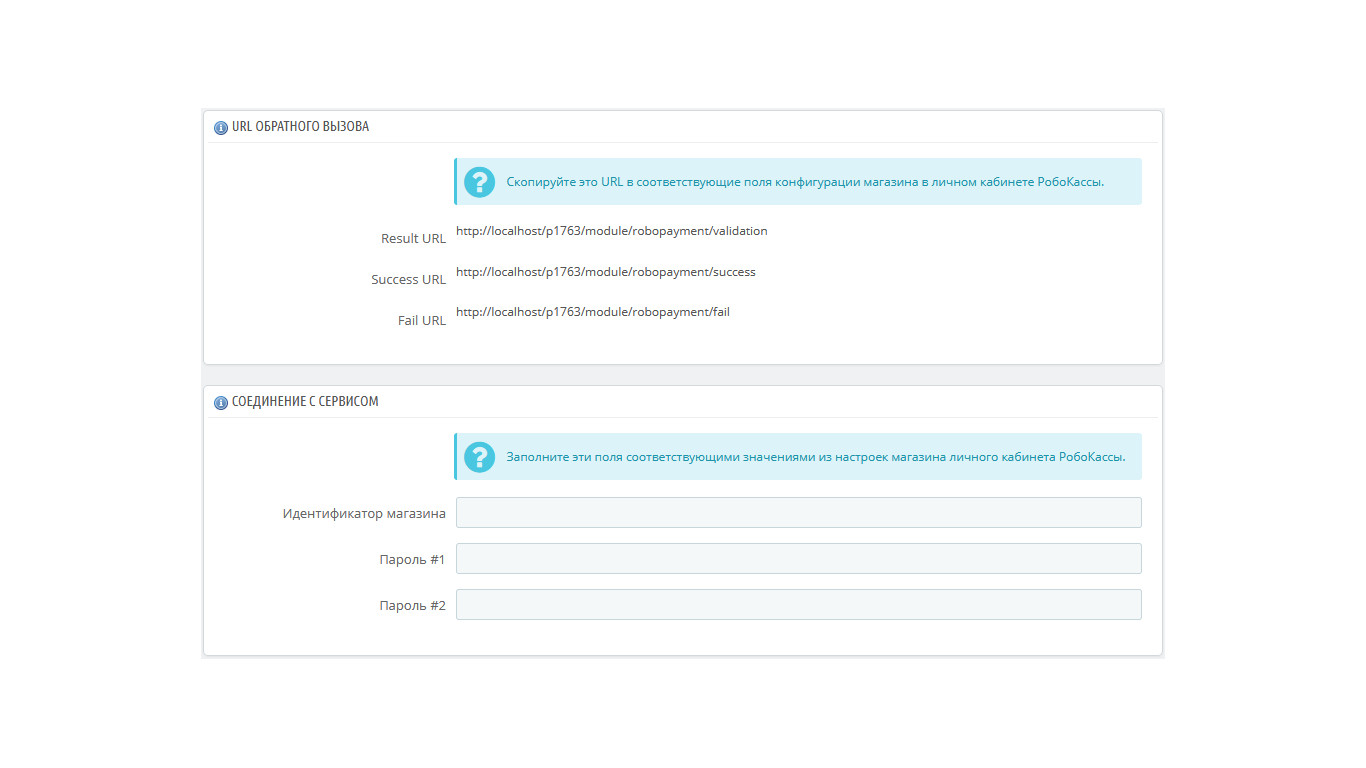Click the Result URL ending in validation
This screenshot has width=1366, height=768.
click(x=611, y=231)
